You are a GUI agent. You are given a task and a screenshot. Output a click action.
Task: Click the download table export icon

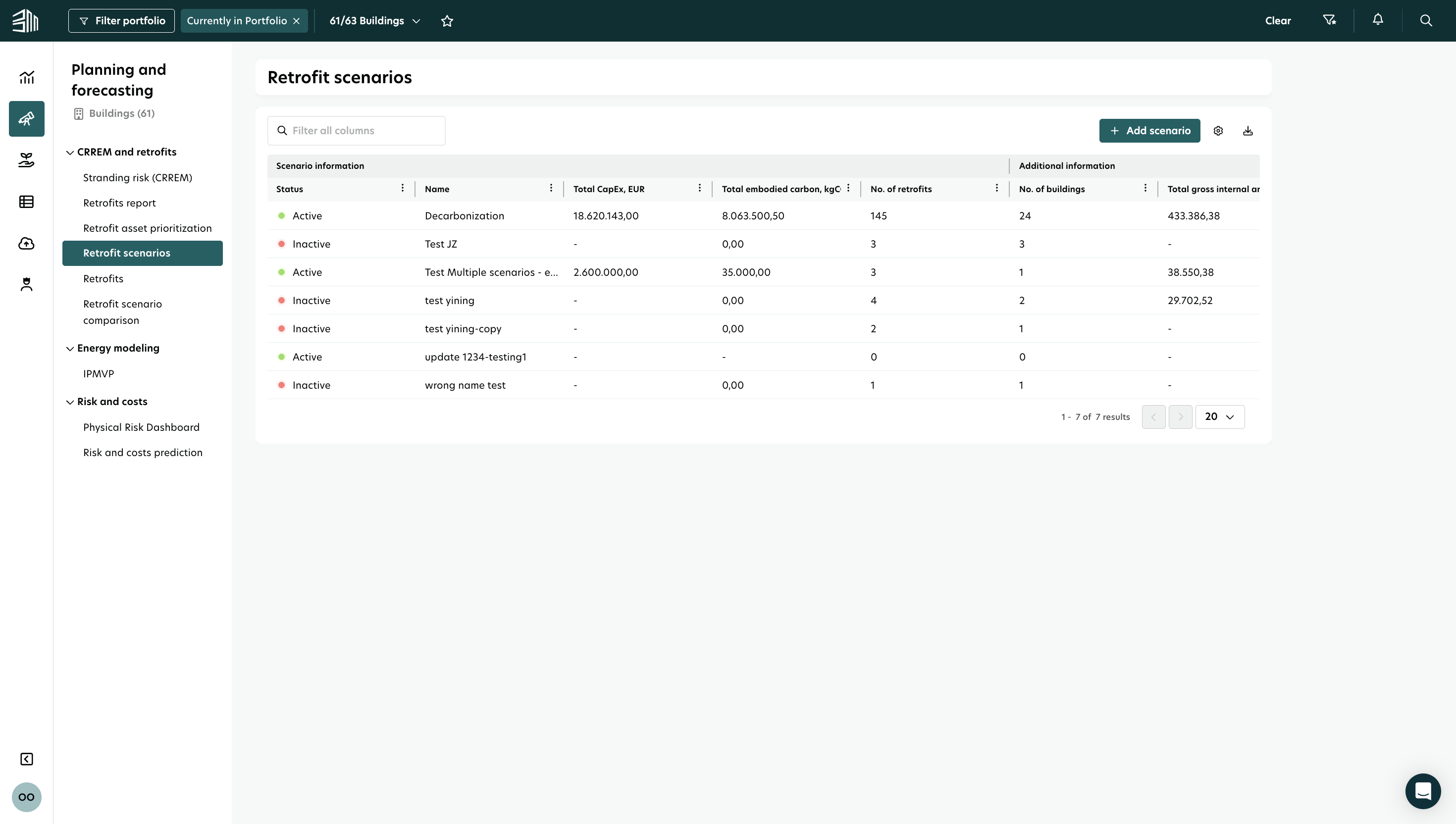click(1248, 131)
